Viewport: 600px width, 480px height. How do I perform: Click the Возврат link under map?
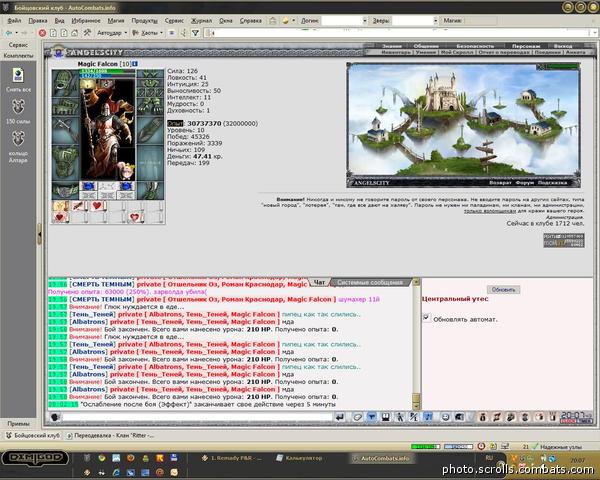click(500, 183)
